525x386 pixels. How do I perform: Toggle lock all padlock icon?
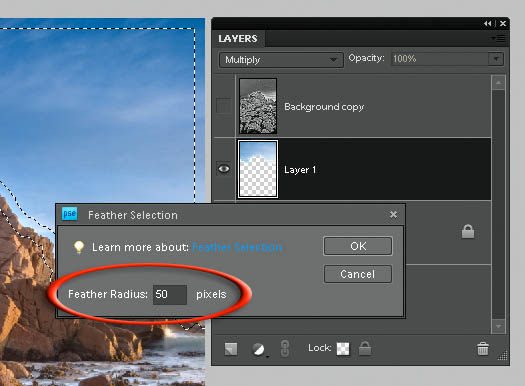click(x=365, y=348)
